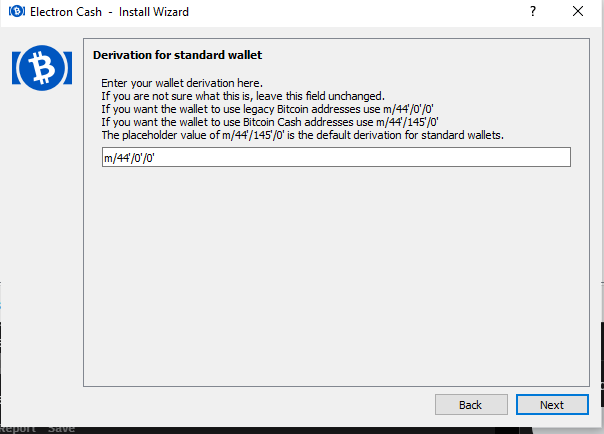Image resolution: width=604 pixels, height=434 pixels.
Task: Focus the wallet derivation path field
Action: point(336,157)
